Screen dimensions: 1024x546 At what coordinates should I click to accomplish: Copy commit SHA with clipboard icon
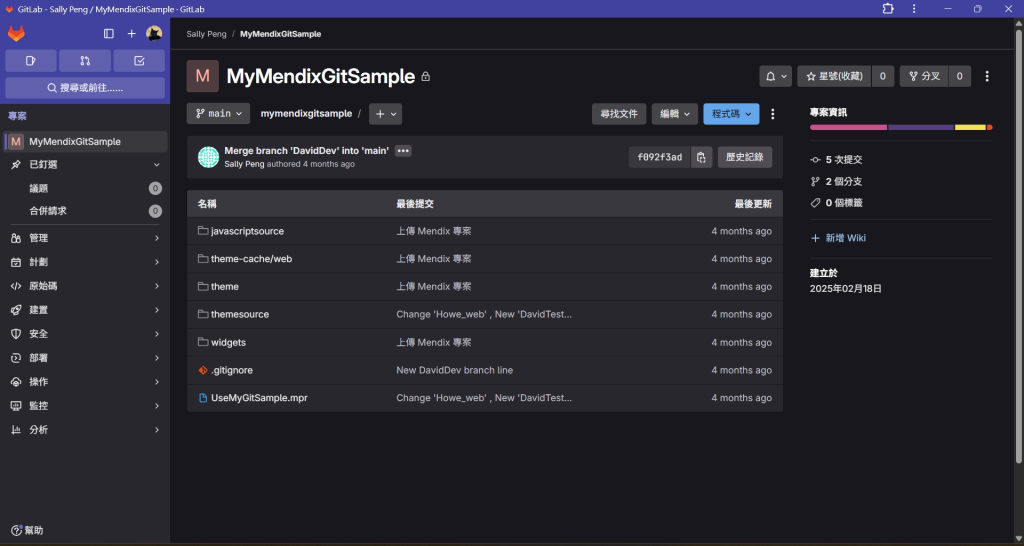coord(701,157)
